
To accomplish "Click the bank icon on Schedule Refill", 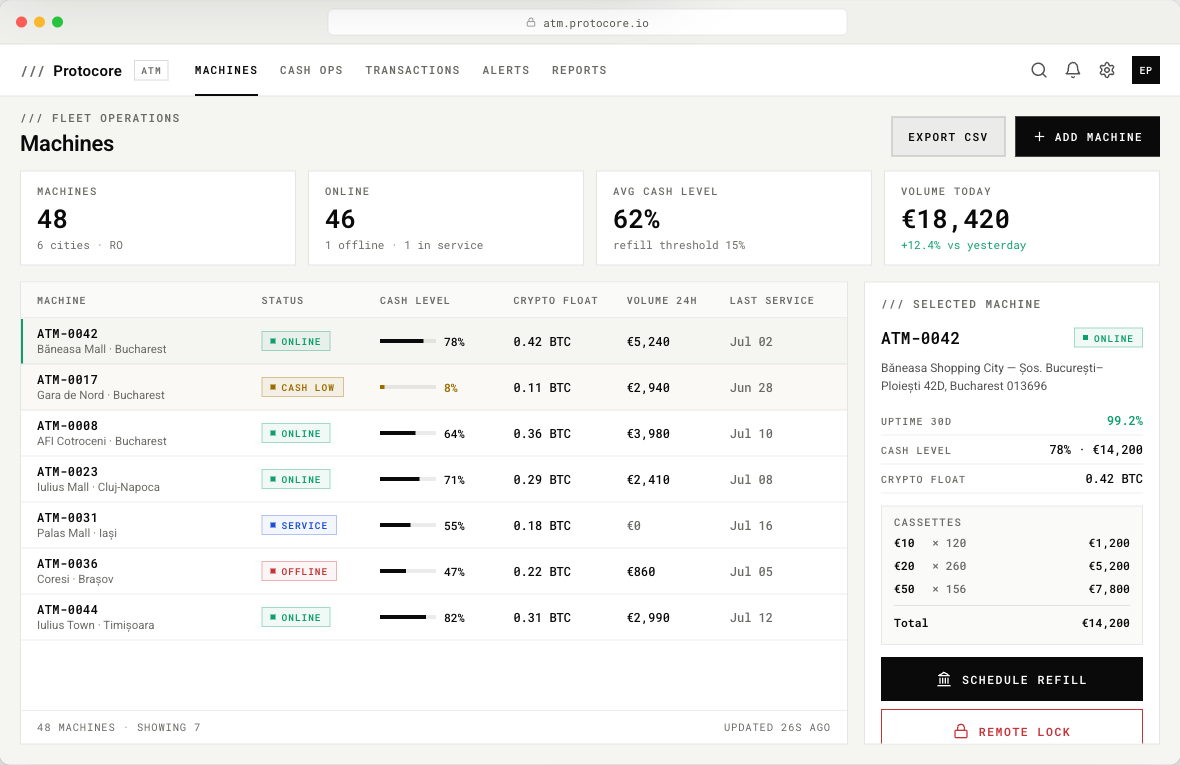I will pyautogui.click(x=944, y=679).
